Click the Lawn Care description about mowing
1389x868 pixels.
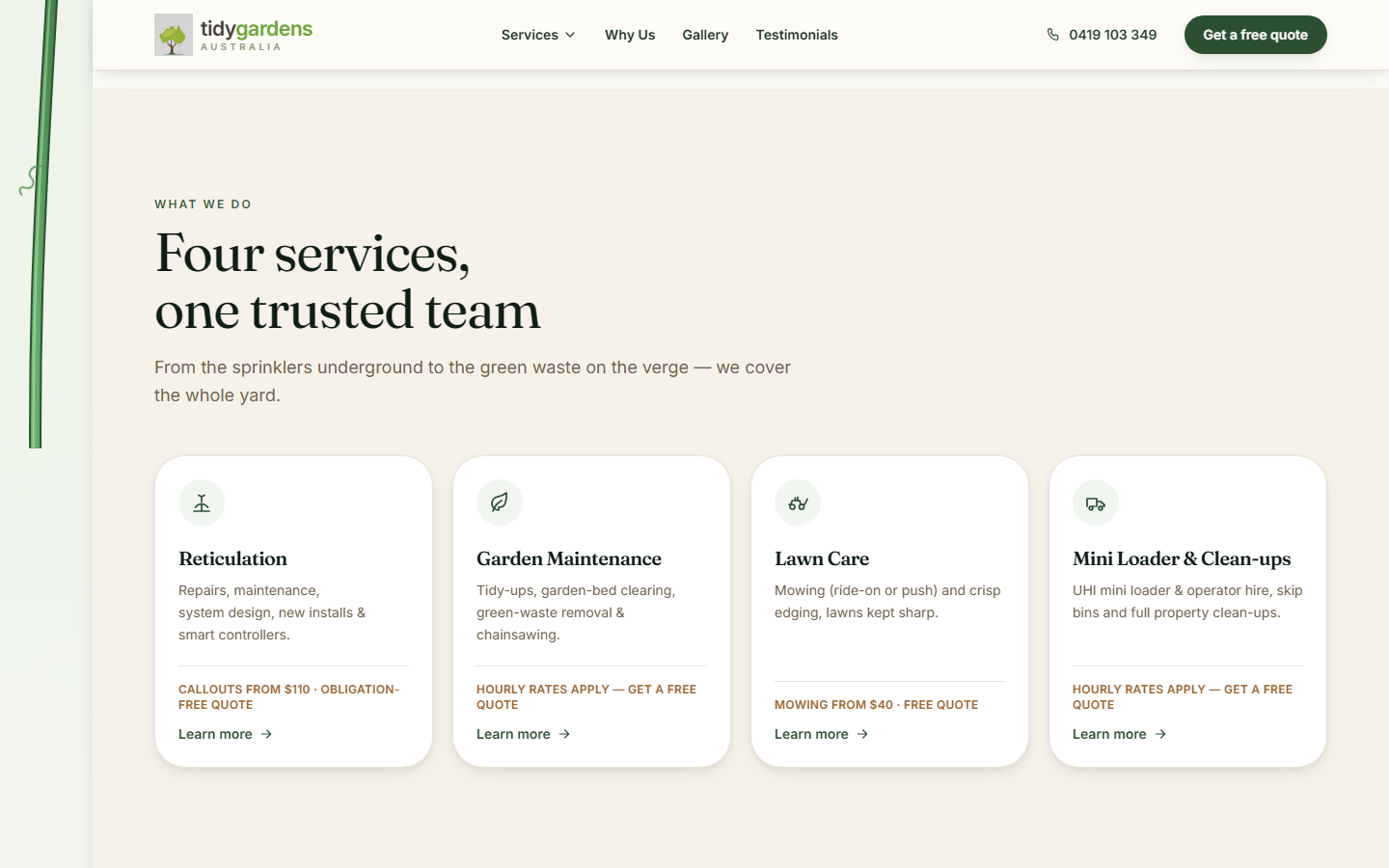pos(887,602)
